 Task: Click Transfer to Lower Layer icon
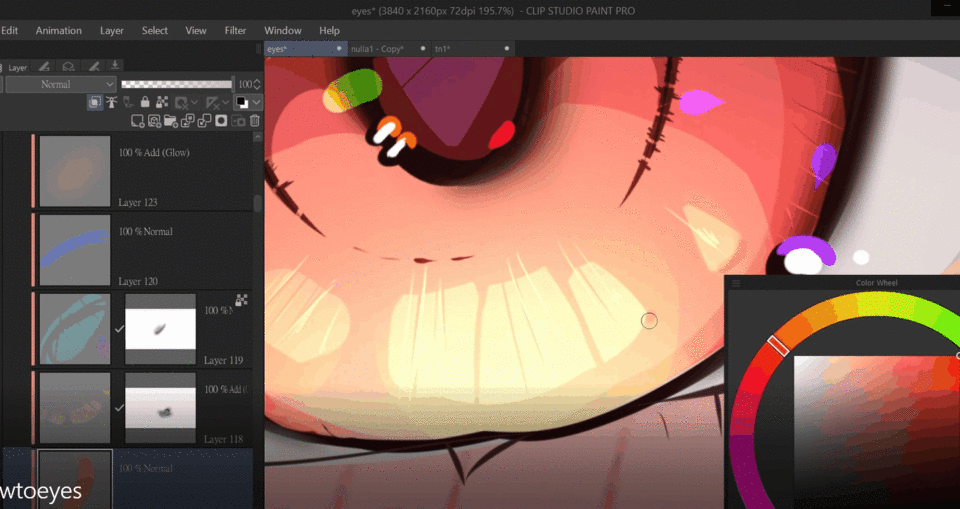point(188,121)
